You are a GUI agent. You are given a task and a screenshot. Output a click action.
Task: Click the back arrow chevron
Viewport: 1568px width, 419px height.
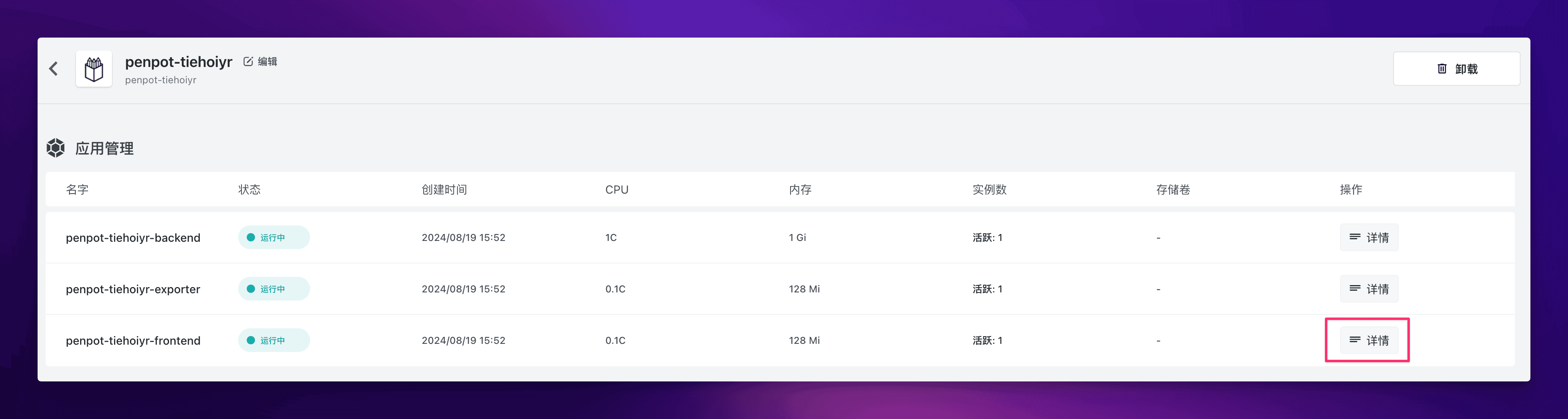coord(54,69)
